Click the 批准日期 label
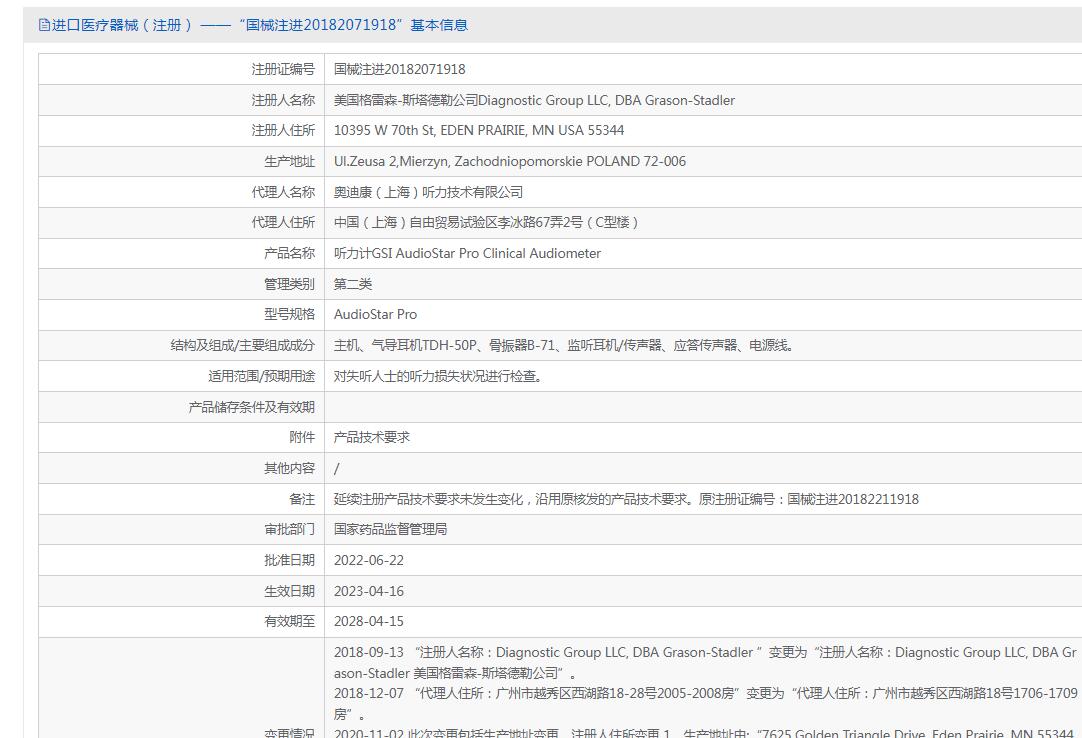Viewport: 1082px width, 738px height. (x=289, y=560)
